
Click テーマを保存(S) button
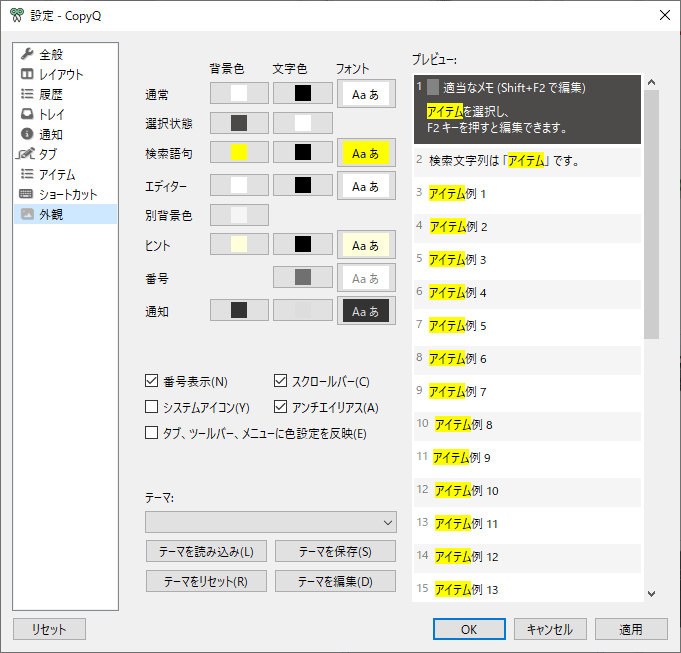[x=335, y=551]
